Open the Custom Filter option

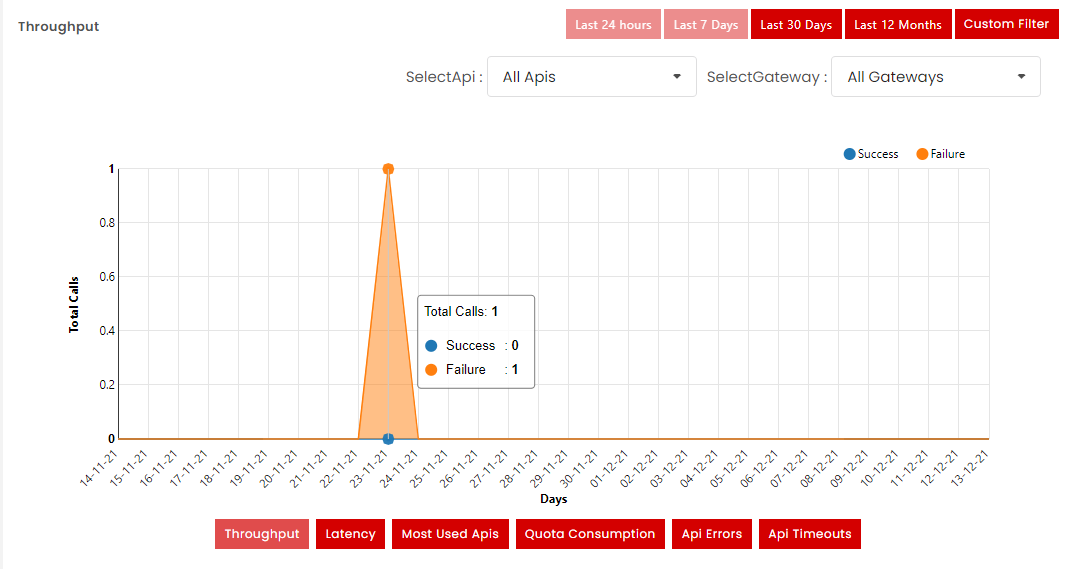pos(1006,24)
